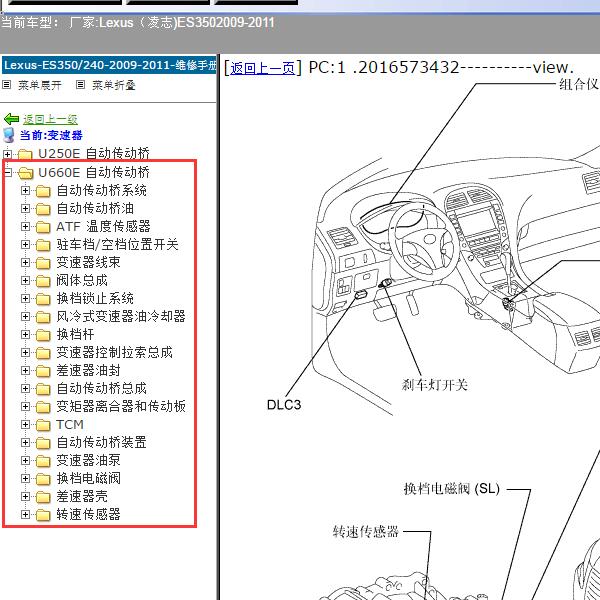The height and width of the screenshot is (600, 600).
Task: Expand the 变矩器离合器和传动板 node
Action: (x=25, y=406)
